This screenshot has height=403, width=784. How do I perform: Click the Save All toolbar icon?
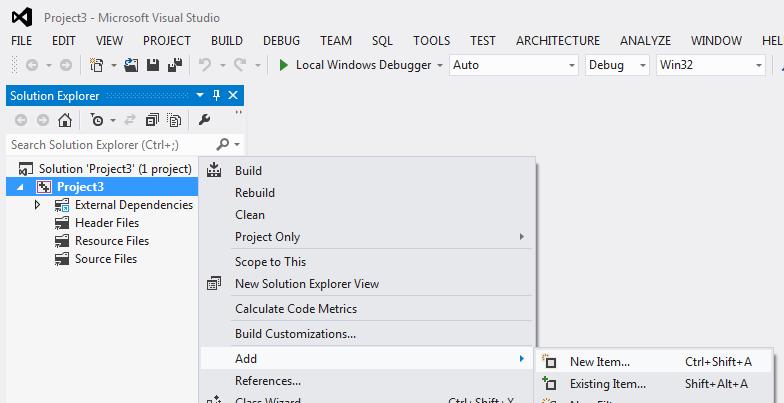(x=174, y=65)
